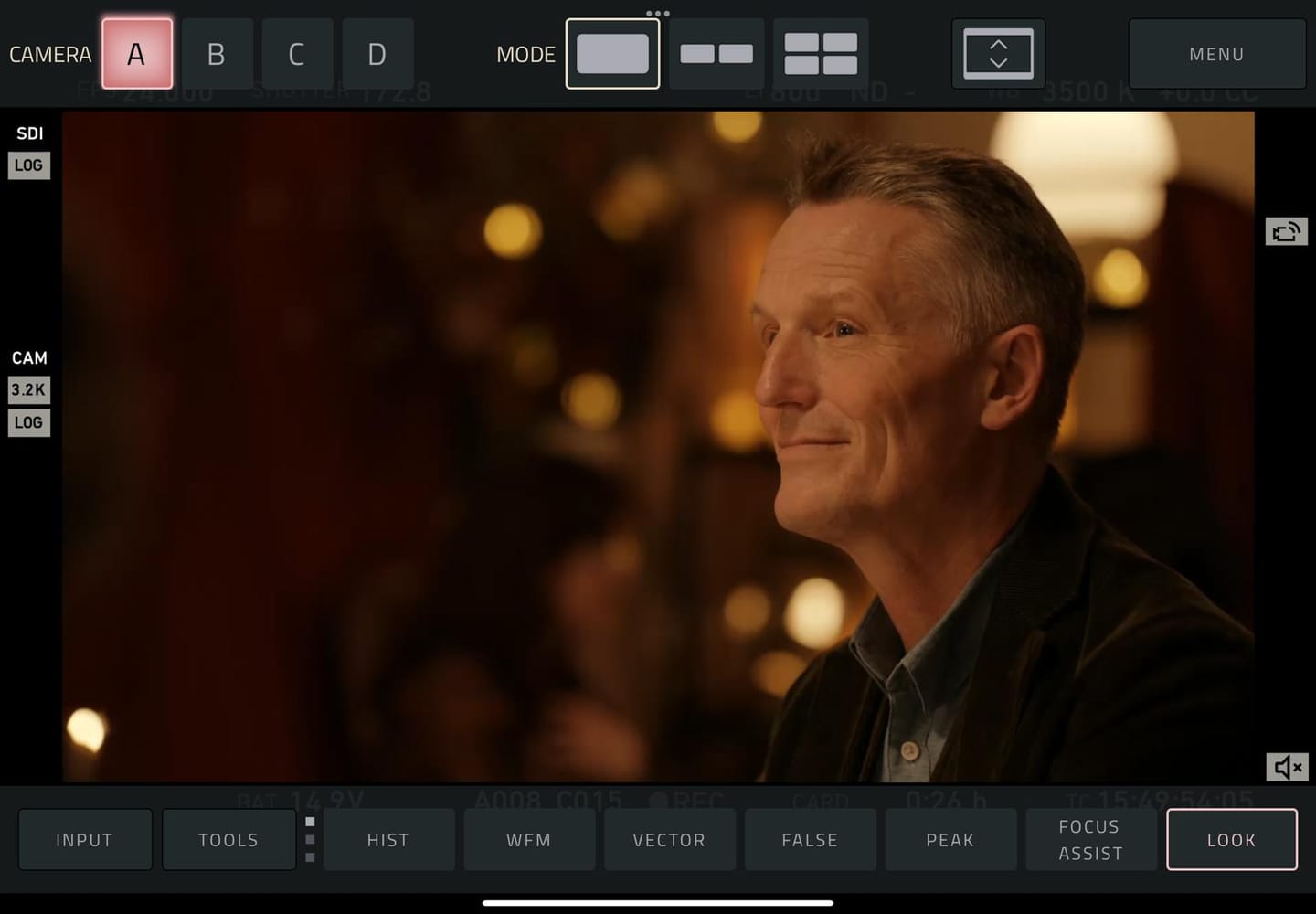Choose single-view layout mode

612,54
